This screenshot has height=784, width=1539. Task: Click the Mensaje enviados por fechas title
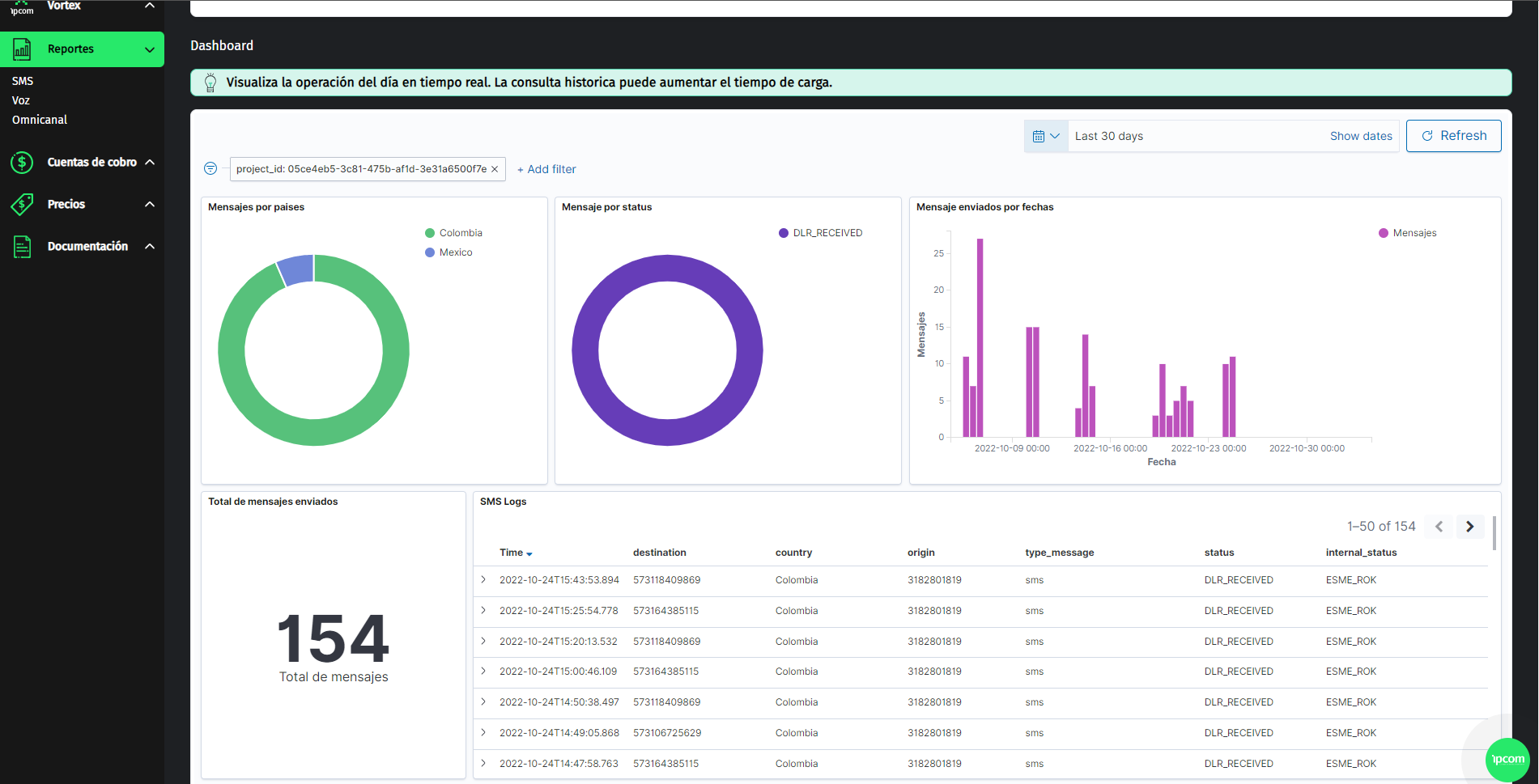coord(984,207)
